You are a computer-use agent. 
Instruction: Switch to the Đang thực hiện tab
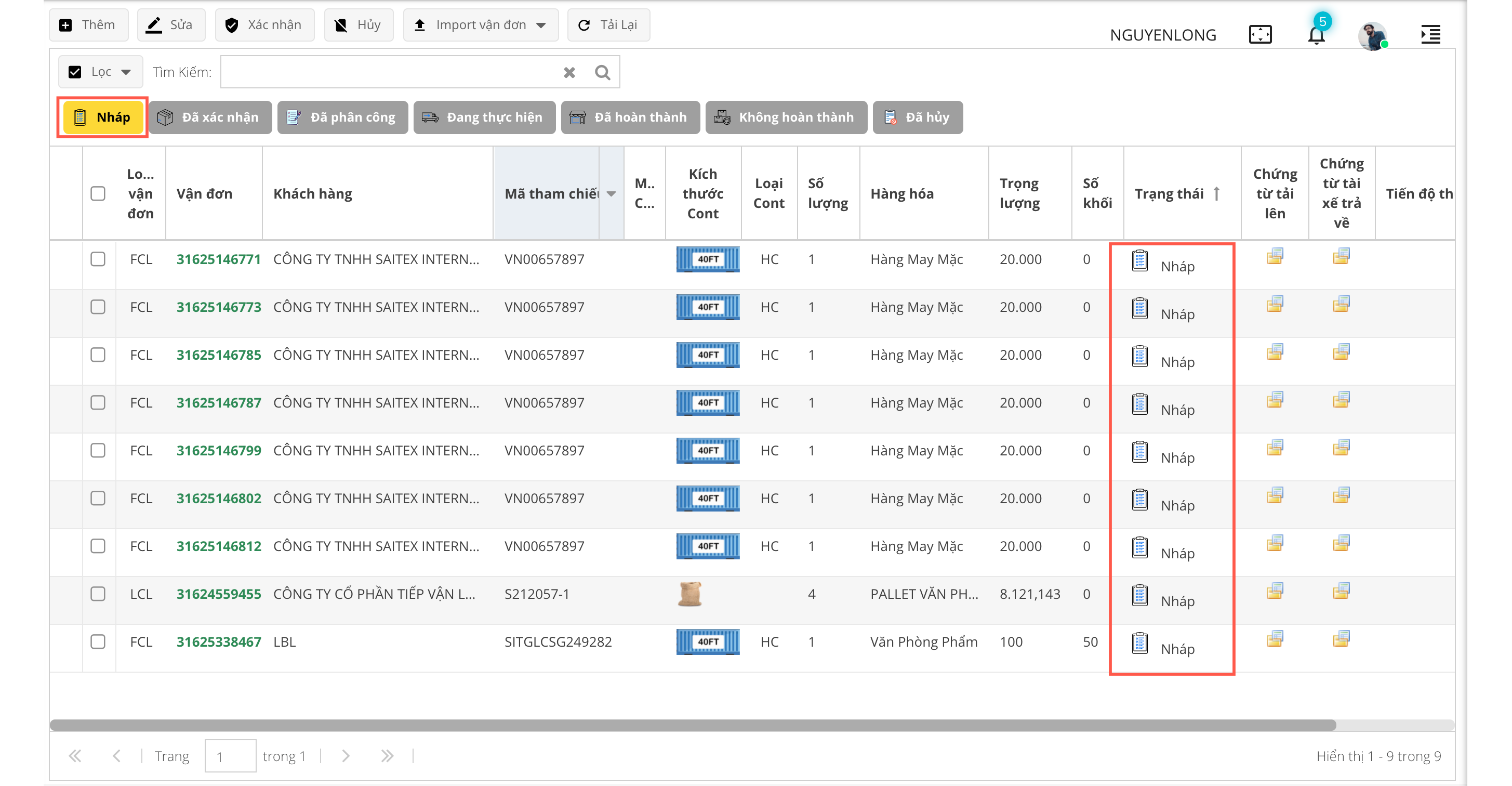(484, 117)
